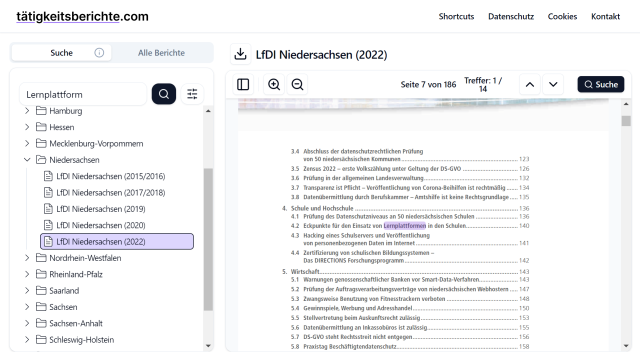Click contents entry 4.3 Hacking eines Schulservers

pyautogui.click(x=410, y=239)
